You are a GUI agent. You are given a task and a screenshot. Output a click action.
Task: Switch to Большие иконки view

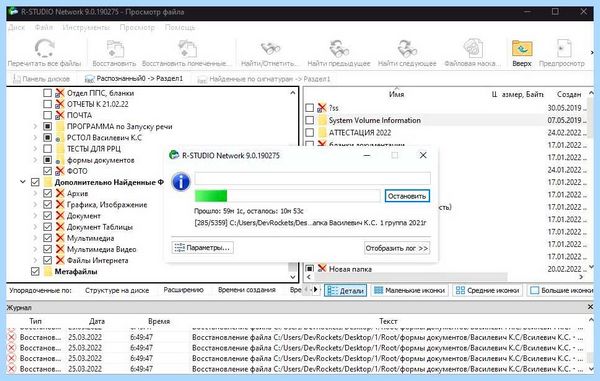[562, 290]
